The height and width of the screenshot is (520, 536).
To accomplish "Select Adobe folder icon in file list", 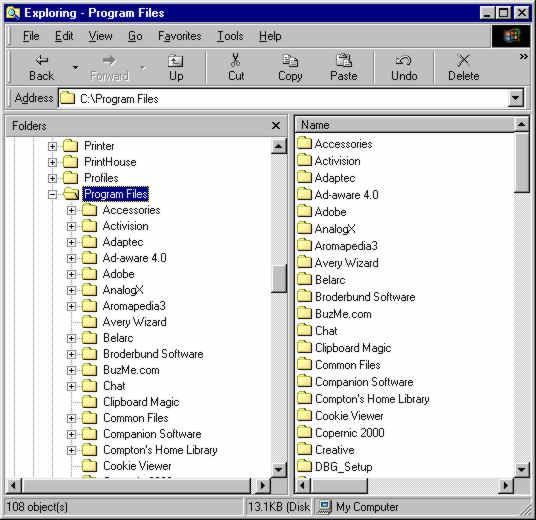I will tap(304, 211).
